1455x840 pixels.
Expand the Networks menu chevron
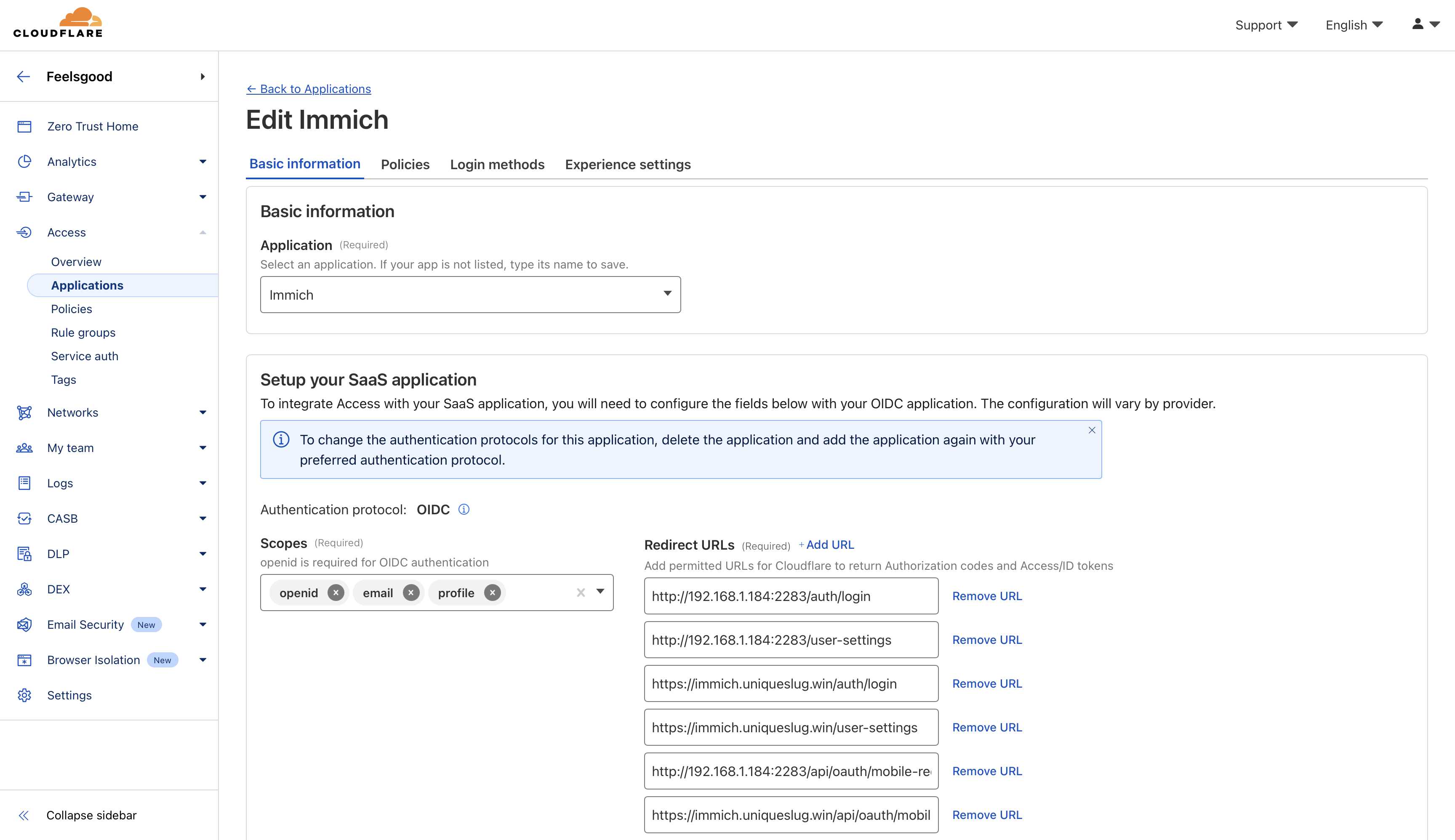click(x=203, y=412)
